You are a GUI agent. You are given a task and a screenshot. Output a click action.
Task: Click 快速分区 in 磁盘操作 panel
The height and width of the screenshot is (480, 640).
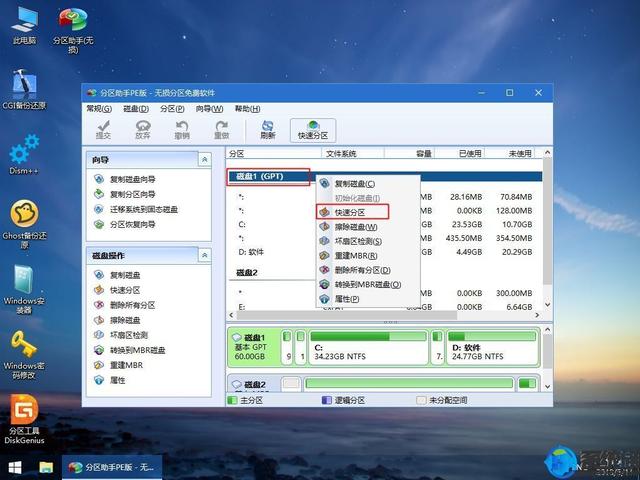click(125, 290)
